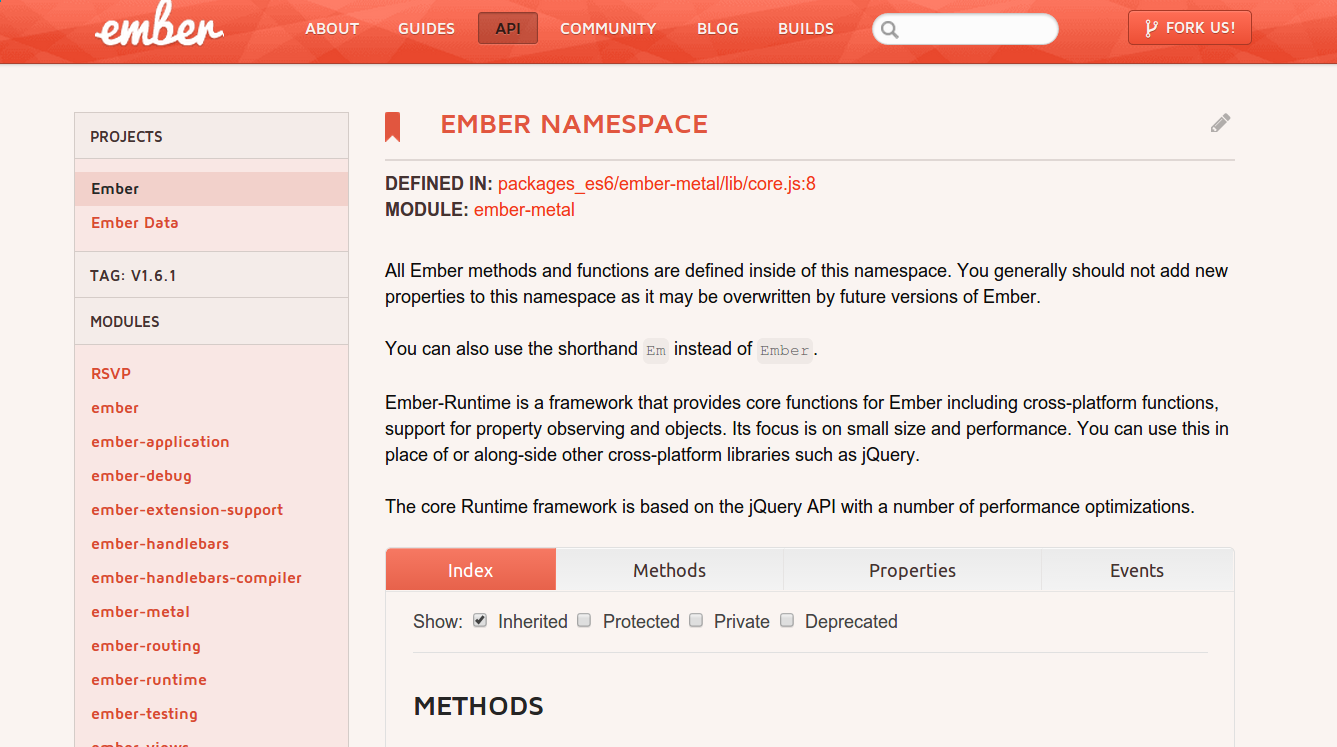1337x747 pixels.
Task: Open the Guides navigation menu item
Action: coord(426,28)
